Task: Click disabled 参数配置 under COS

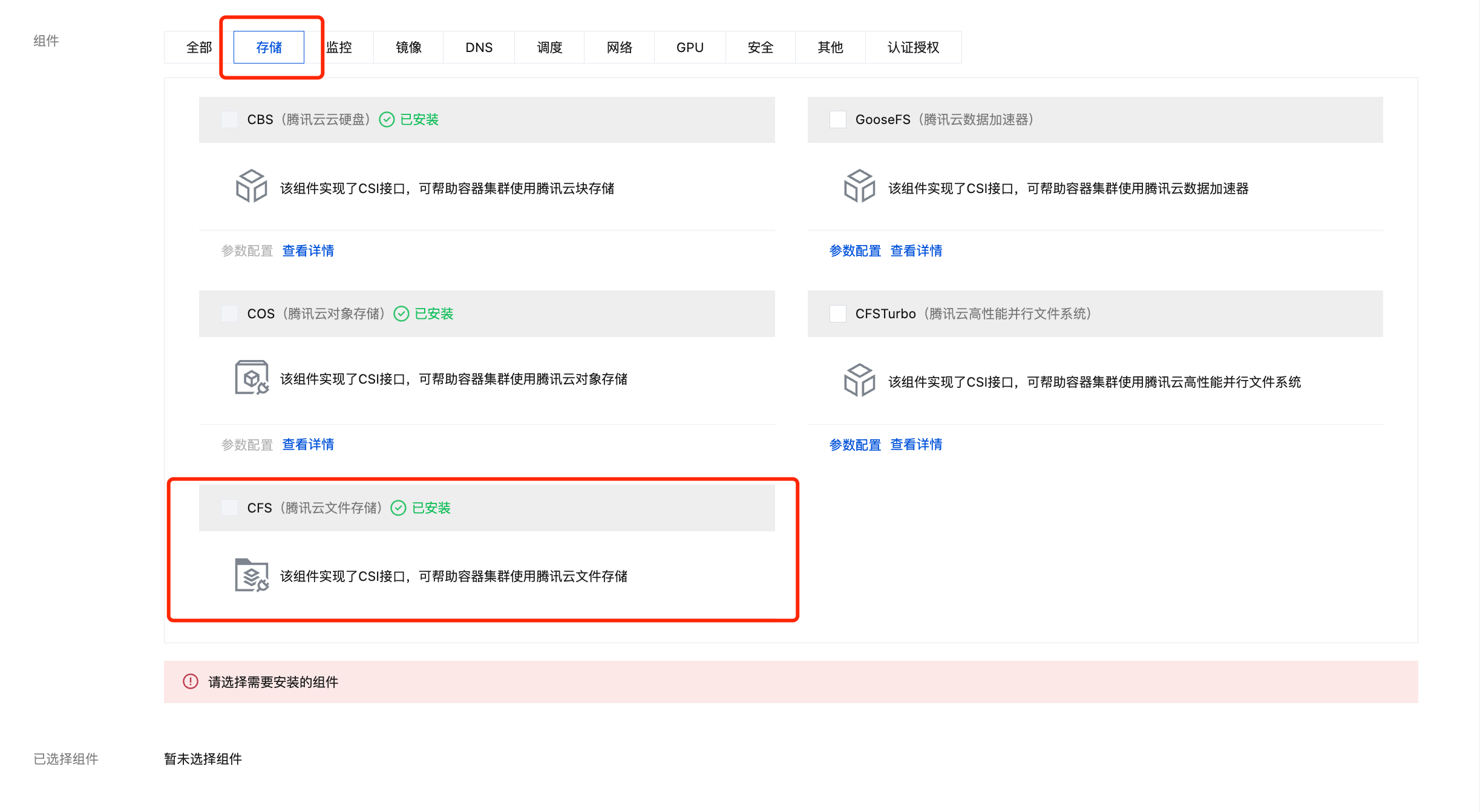Action: 247,444
